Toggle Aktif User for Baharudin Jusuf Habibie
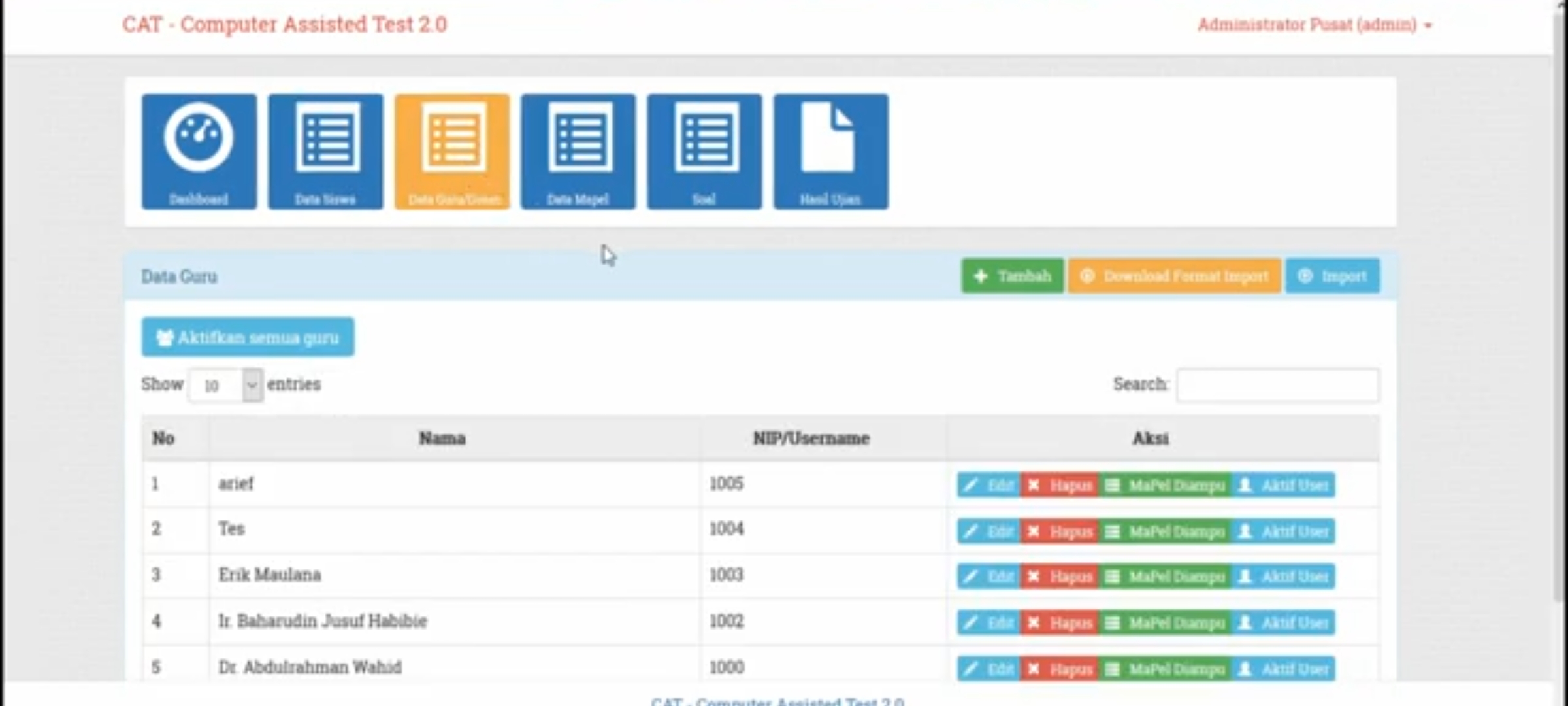 (1283, 622)
